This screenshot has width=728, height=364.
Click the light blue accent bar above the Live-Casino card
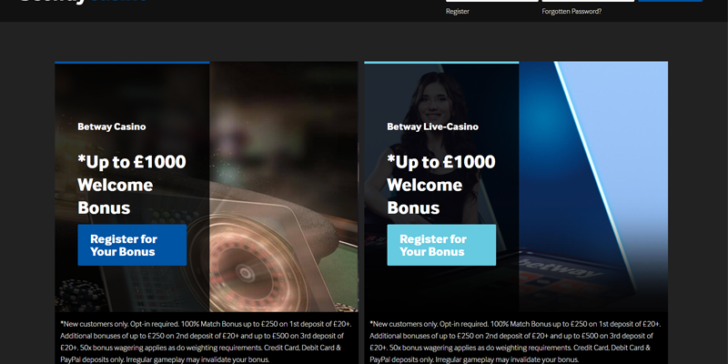(x=442, y=62)
